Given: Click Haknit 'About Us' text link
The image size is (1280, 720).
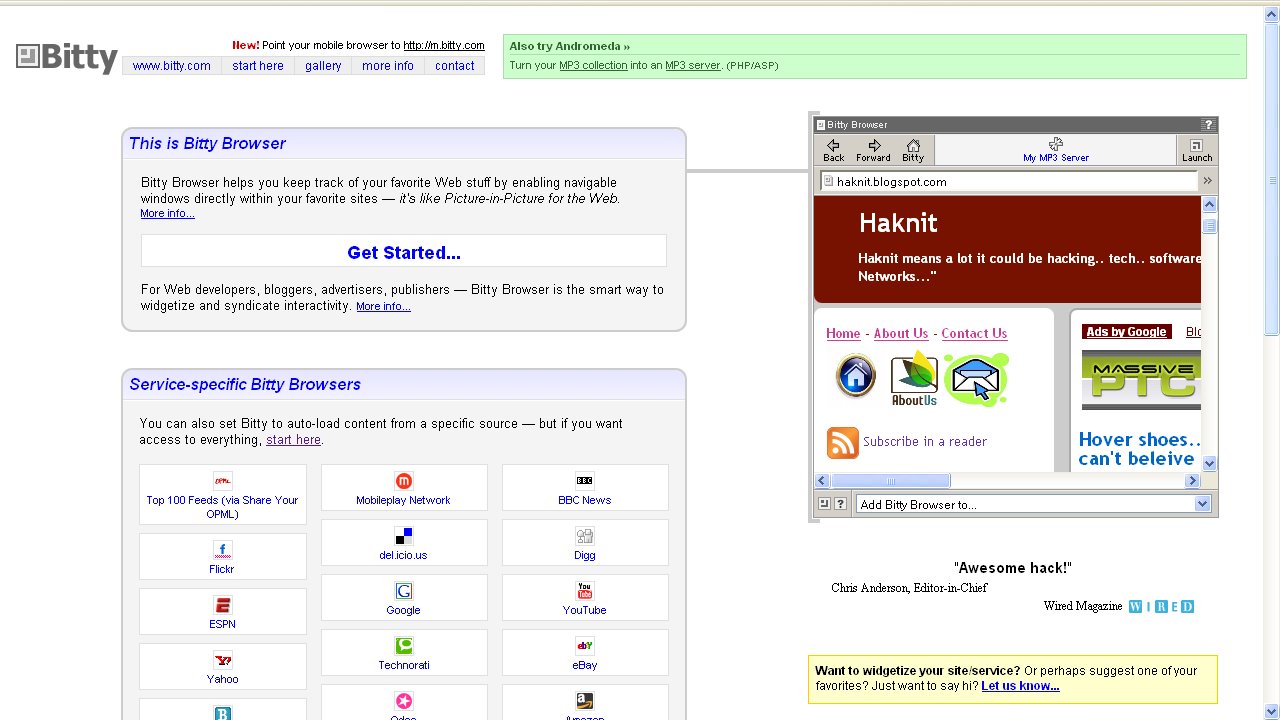Looking at the screenshot, I should point(901,334).
